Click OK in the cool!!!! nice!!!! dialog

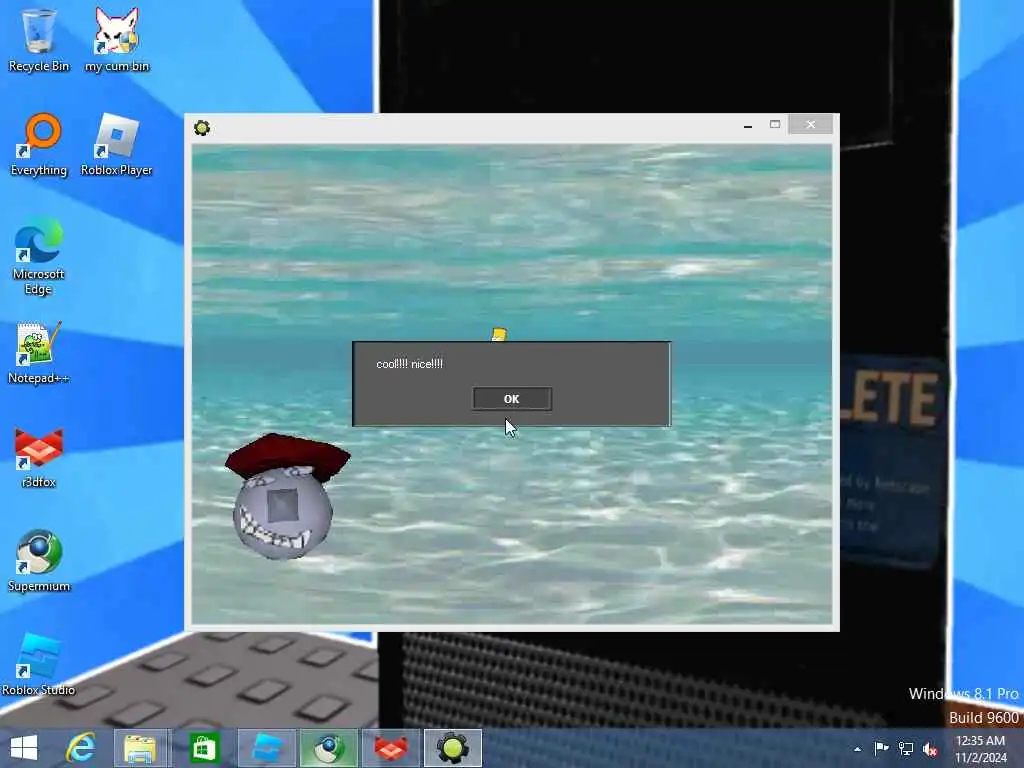511,399
